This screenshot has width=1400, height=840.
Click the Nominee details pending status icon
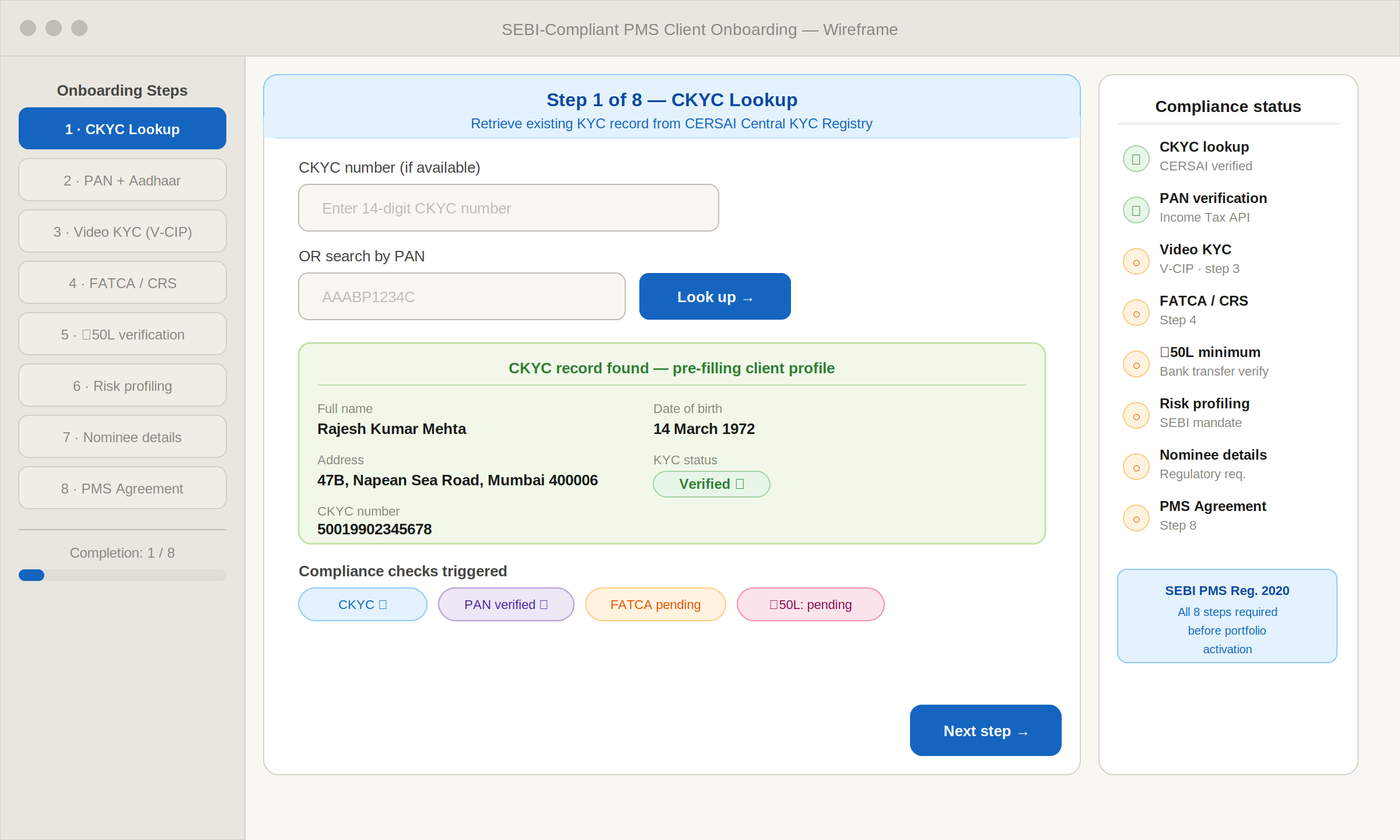coord(1136,467)
